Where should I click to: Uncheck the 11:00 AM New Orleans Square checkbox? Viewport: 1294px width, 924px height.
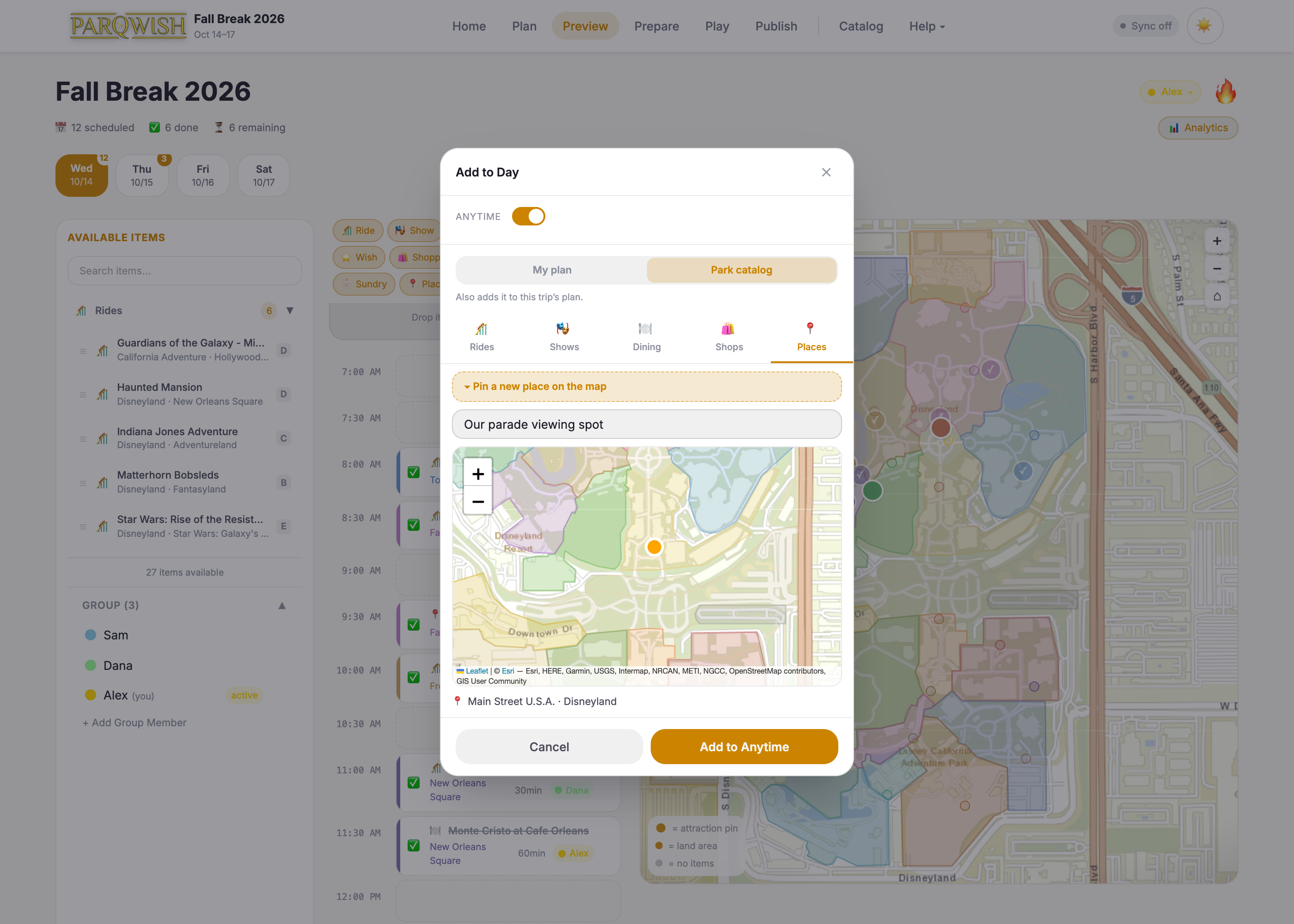coord(414,782)
